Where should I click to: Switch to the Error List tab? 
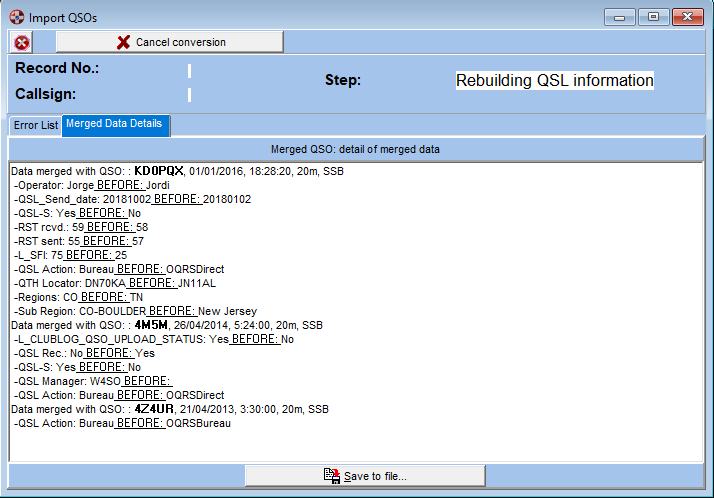[35, 125]
